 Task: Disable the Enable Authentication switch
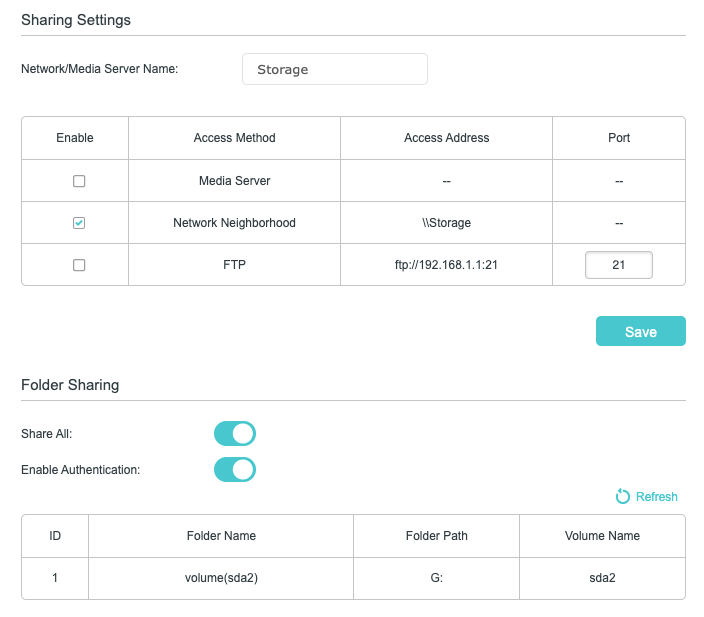tap(235, 469)
